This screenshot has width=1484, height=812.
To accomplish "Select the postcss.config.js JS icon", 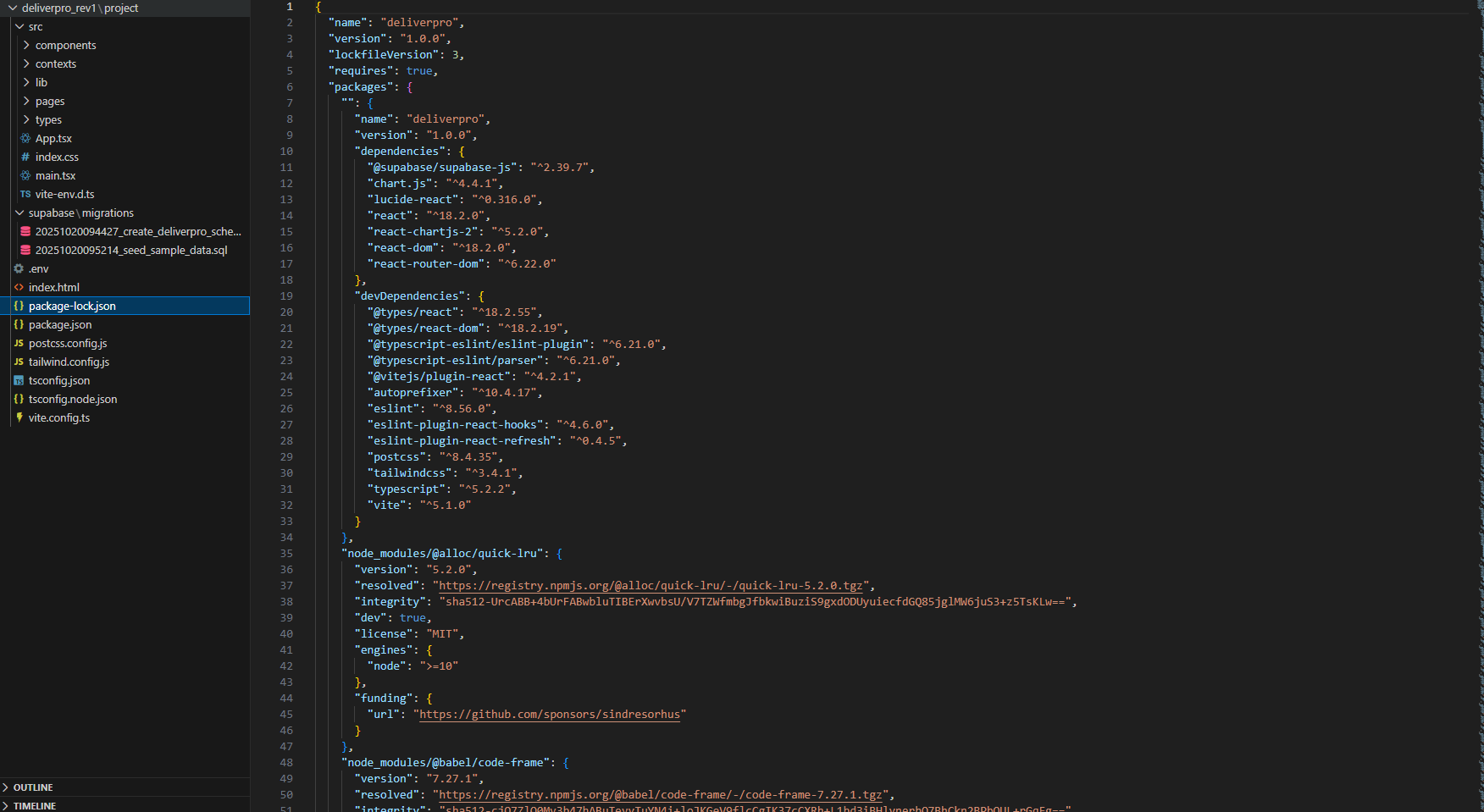I will tap(19, 343).
